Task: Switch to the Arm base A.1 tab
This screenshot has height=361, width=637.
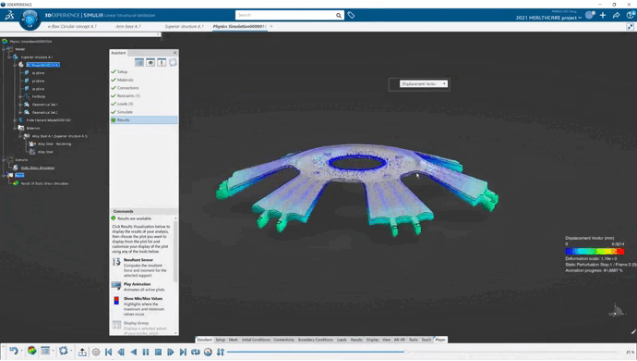Action: point(128,26)
